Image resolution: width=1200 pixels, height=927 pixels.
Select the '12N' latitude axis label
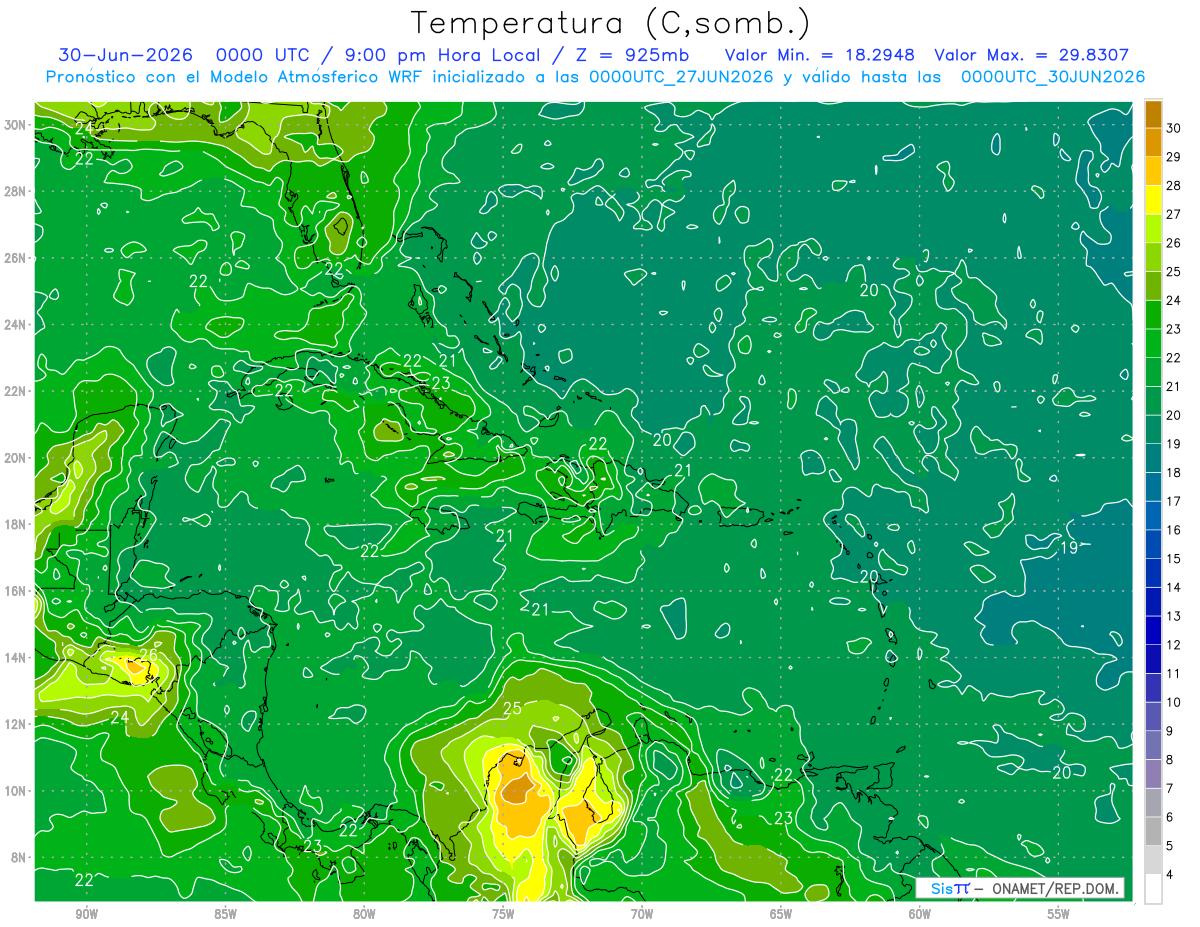coord(16,724)
